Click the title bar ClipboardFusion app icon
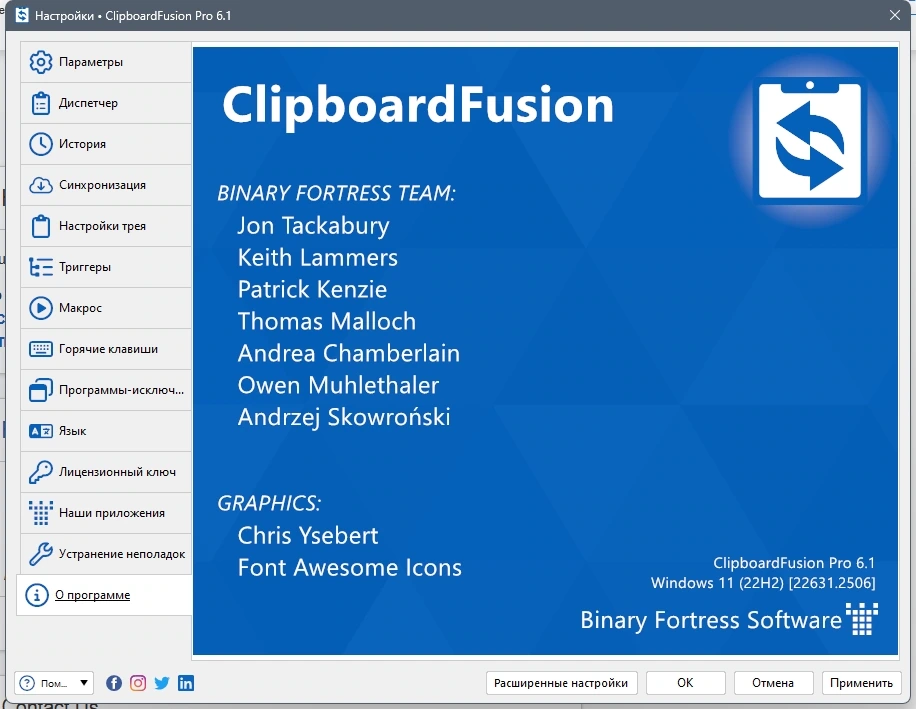The image size is (916, 709). tap(22, 15)
